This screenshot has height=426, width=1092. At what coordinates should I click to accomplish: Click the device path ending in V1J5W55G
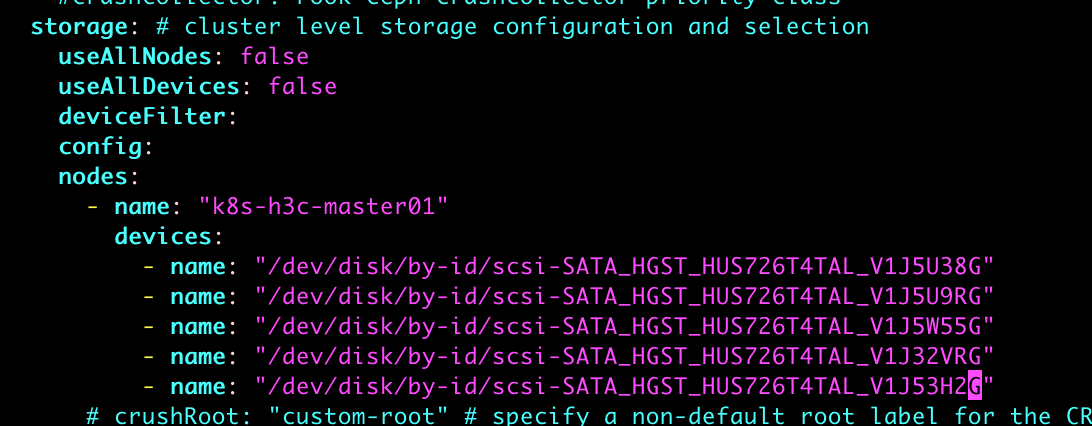(x=624, y=326)
